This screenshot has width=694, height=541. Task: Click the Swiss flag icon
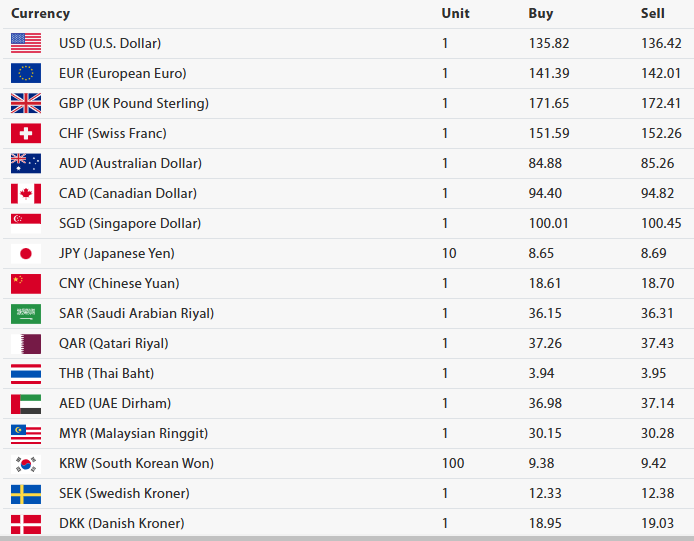tap(26, 133)
